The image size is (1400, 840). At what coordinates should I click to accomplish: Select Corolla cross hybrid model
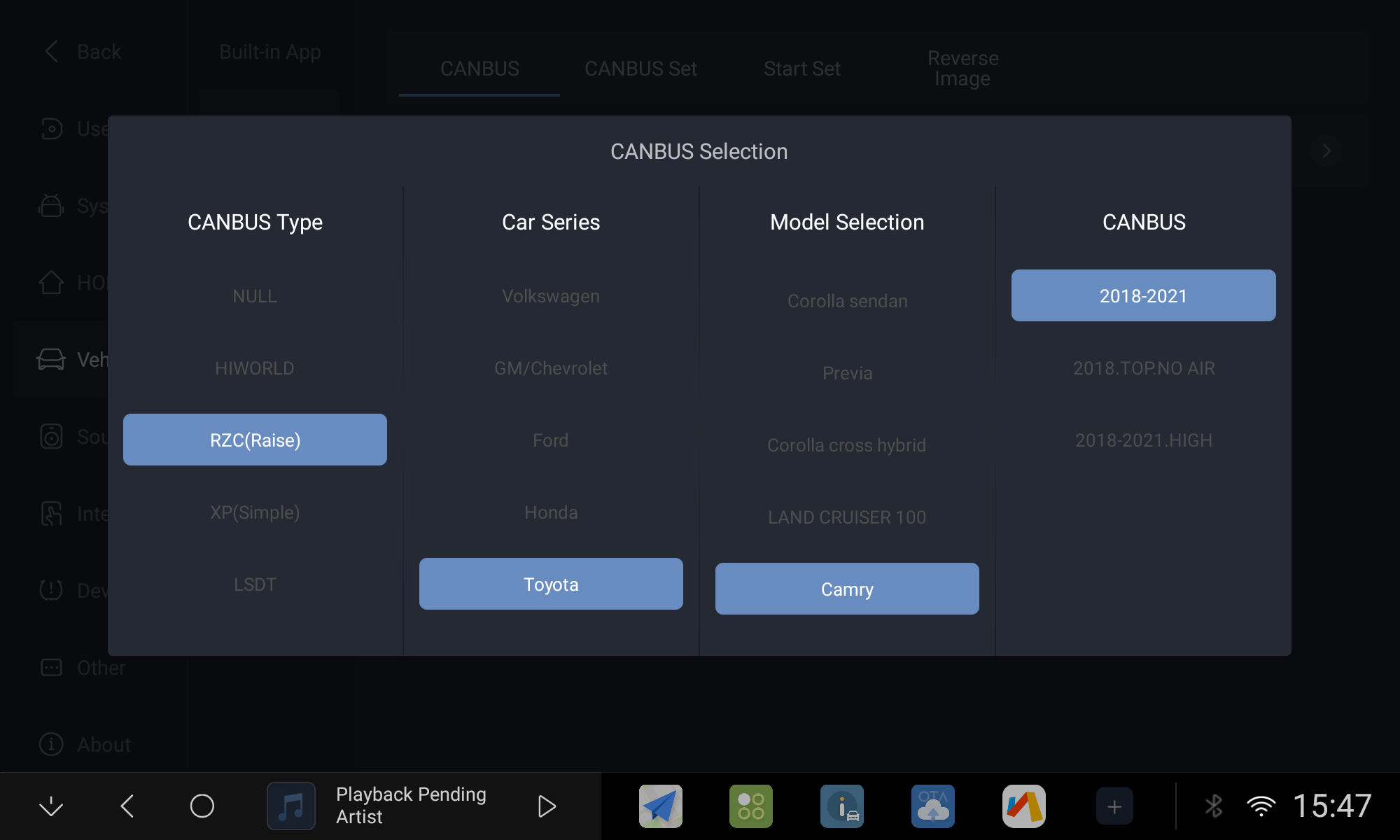[847, 445]
